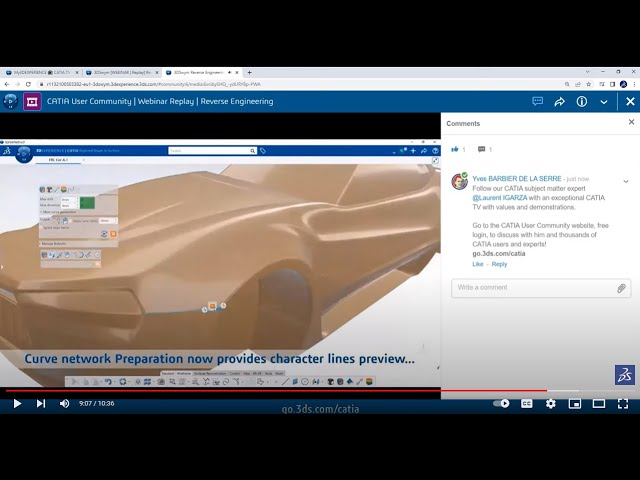Switch to the first browser tab

point(41,72)
